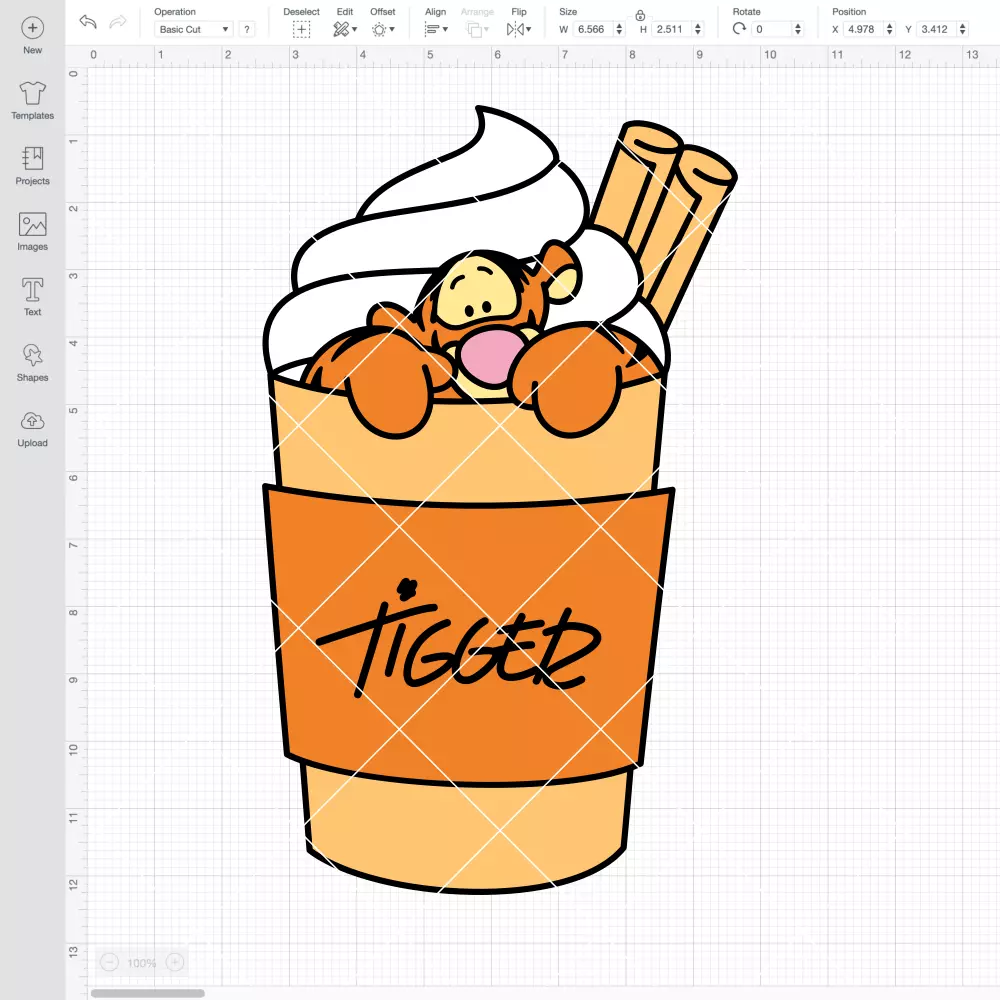Open the Align options menu
This screenshot has width=1000, height=1000.
tap(436, 29)
